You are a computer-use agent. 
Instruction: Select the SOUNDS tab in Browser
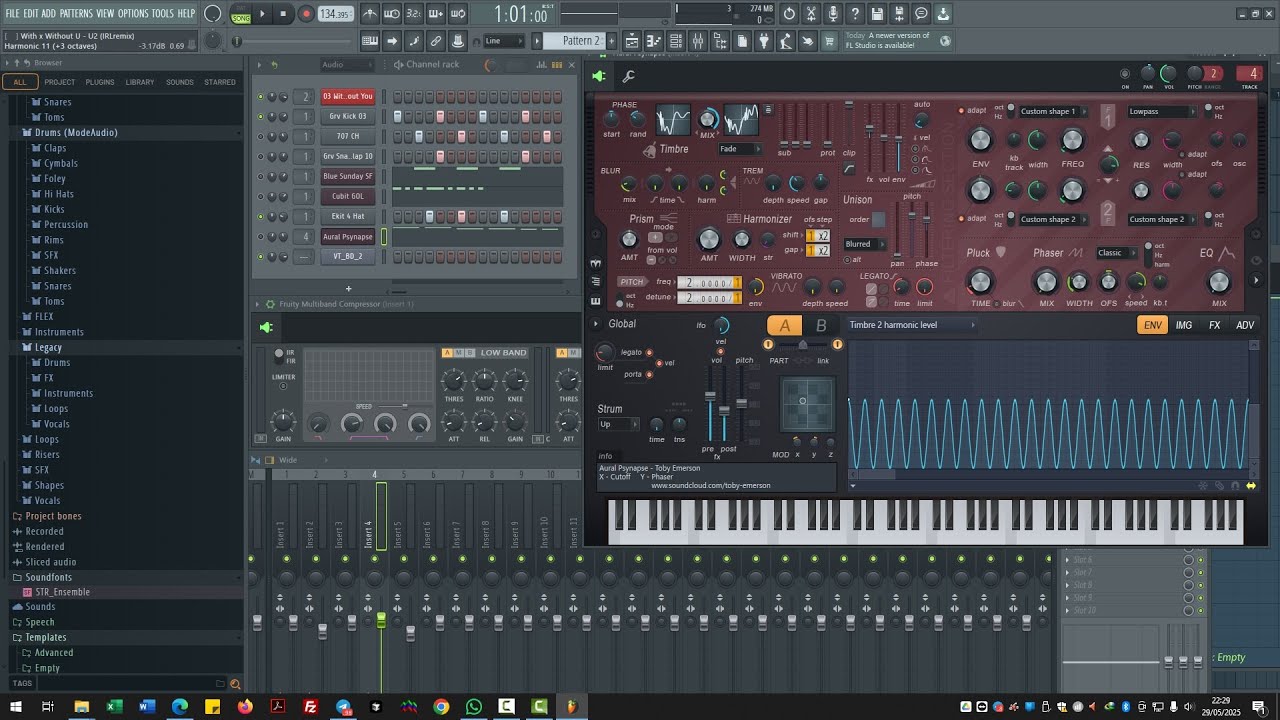click(180, 82)
